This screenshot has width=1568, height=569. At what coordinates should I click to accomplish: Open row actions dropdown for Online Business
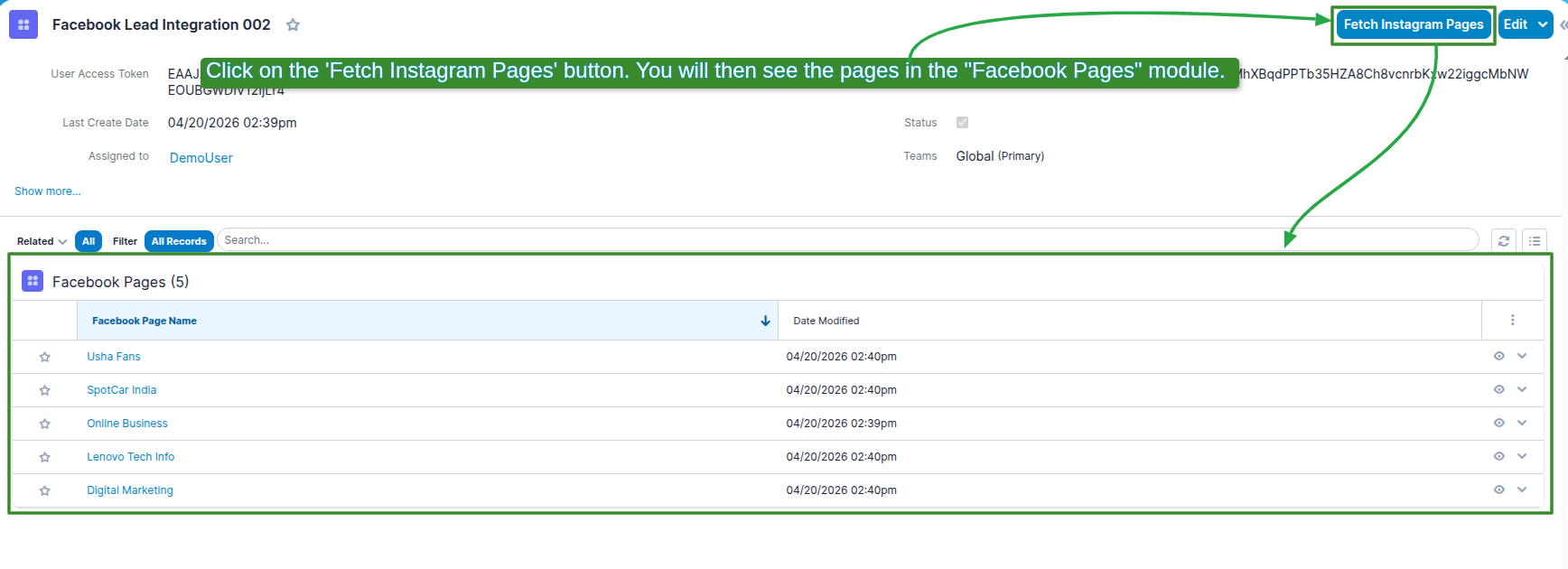click(x=1522, y=423)
